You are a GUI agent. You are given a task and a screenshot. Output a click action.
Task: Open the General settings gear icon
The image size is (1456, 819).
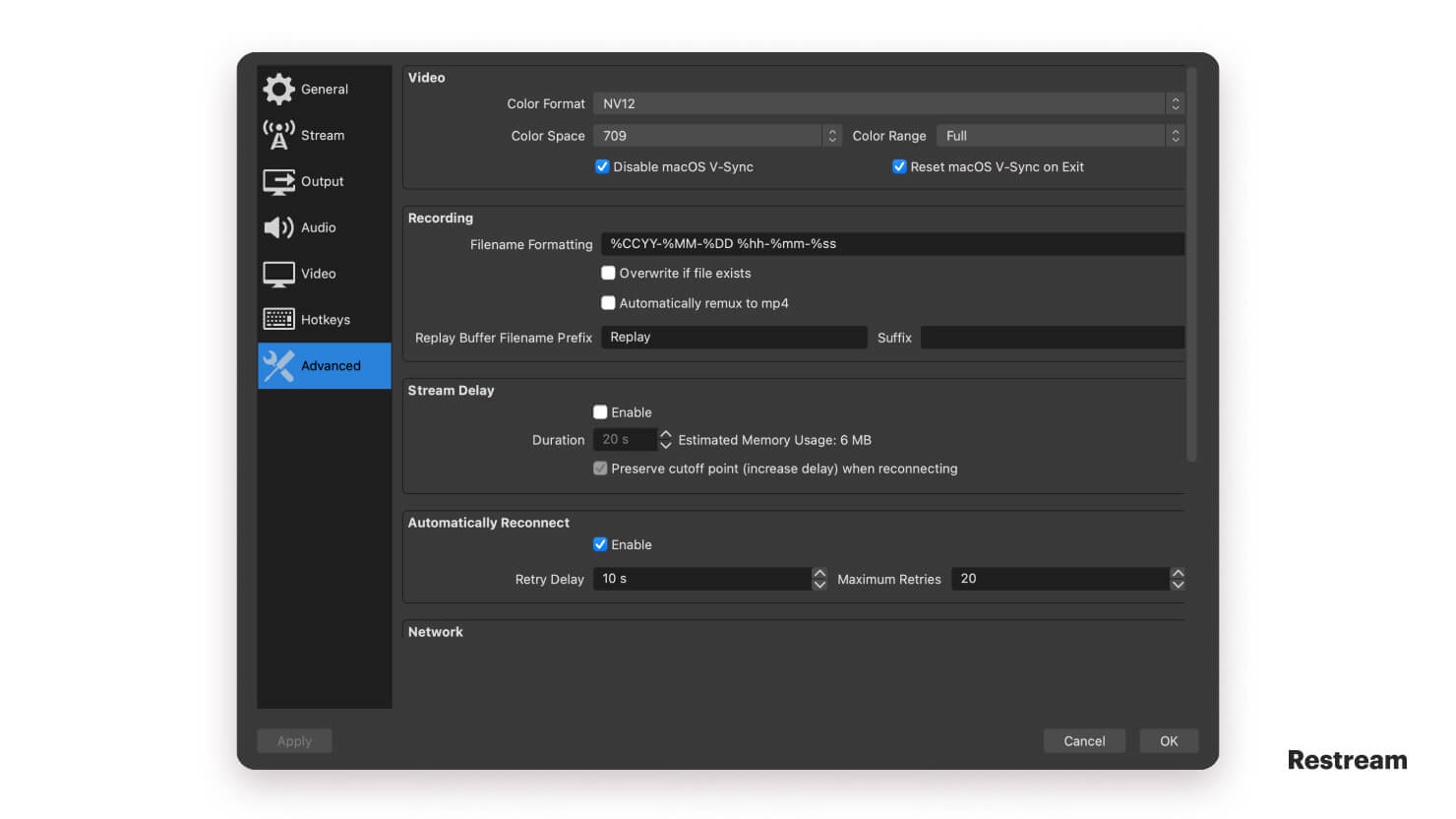(x=278, y=89)
